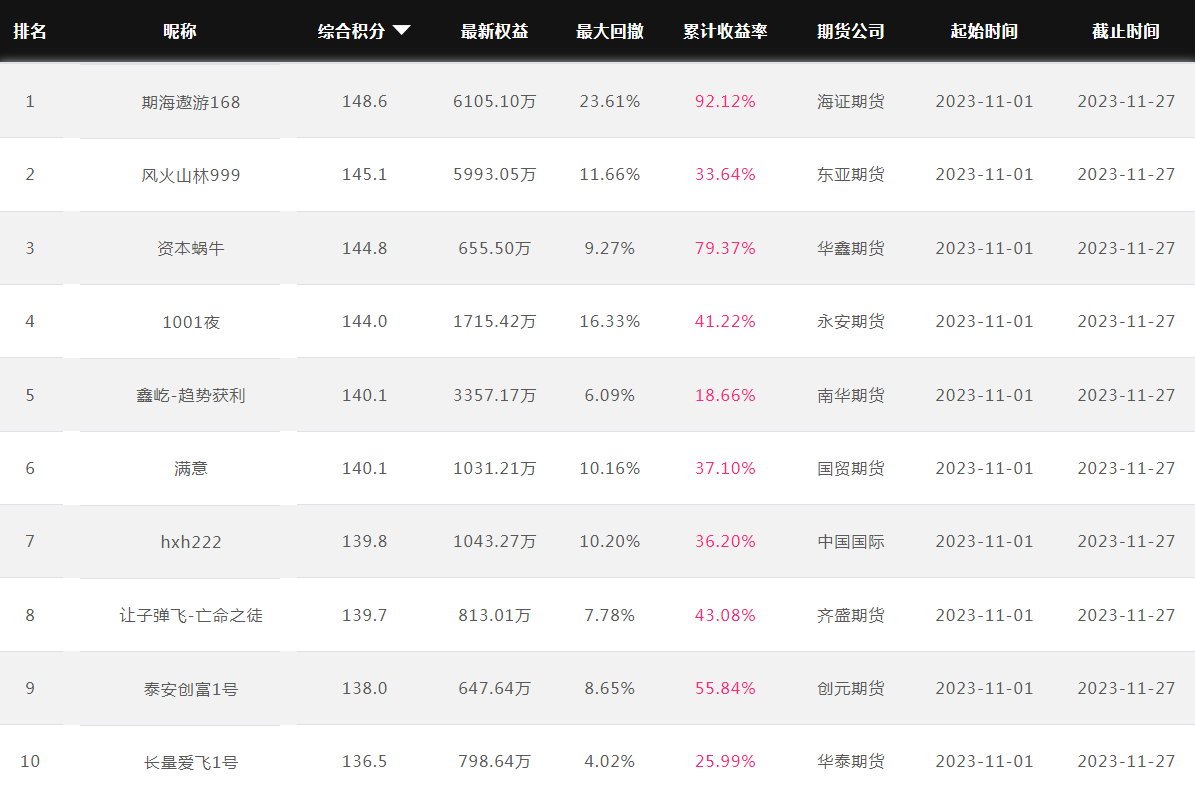Select the nickname 长星爱飞1号
This screenshot has width=1195, height=793.
(x=191, y=762)
